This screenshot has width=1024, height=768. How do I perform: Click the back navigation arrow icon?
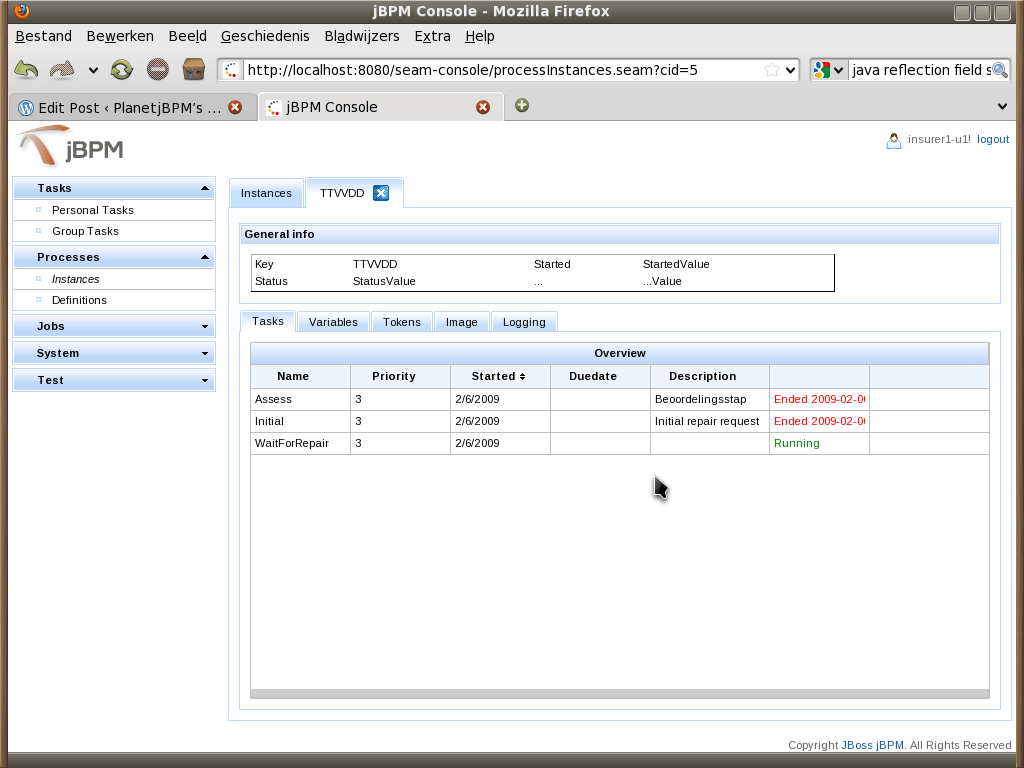25,70
